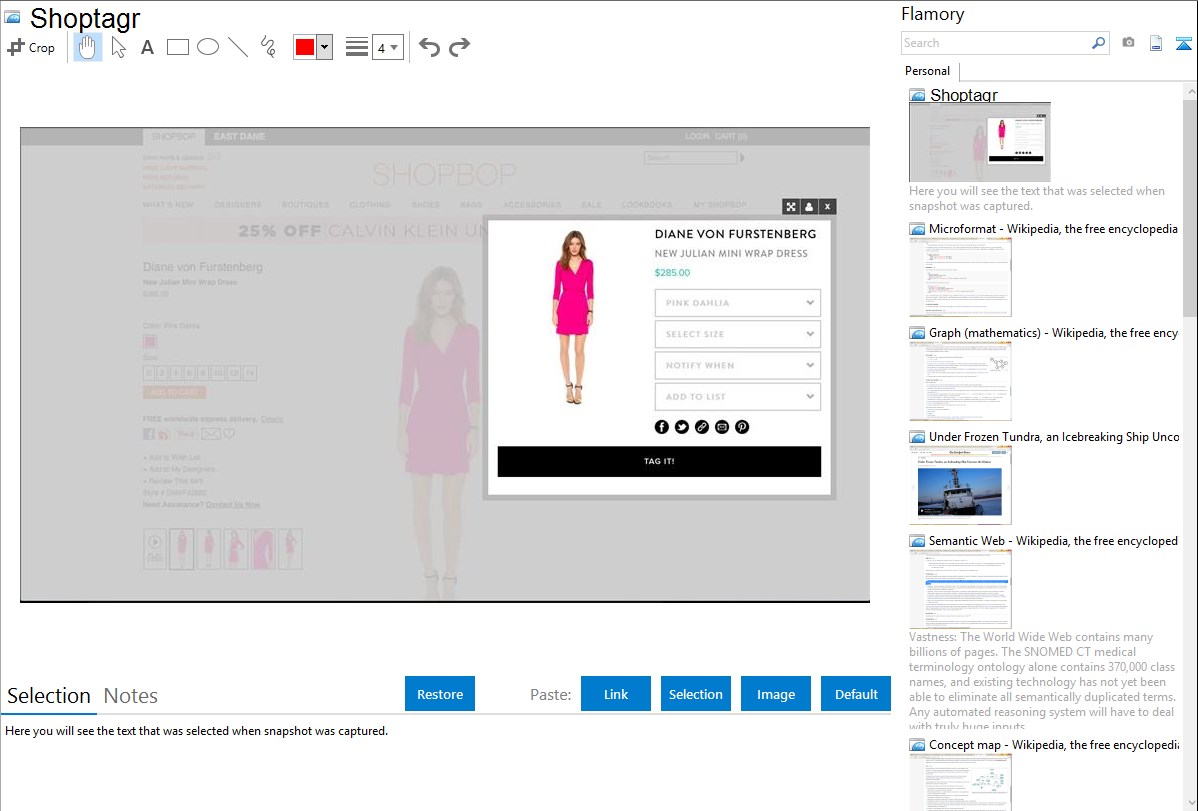Open the Shoptagr snapshot thumbnail

[x=979, y=142]
